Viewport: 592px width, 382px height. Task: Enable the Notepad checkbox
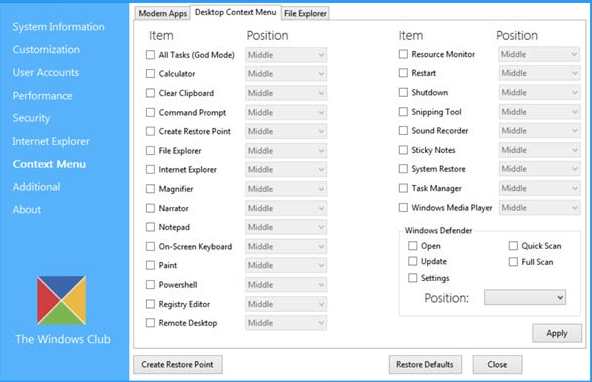point(150,227)
